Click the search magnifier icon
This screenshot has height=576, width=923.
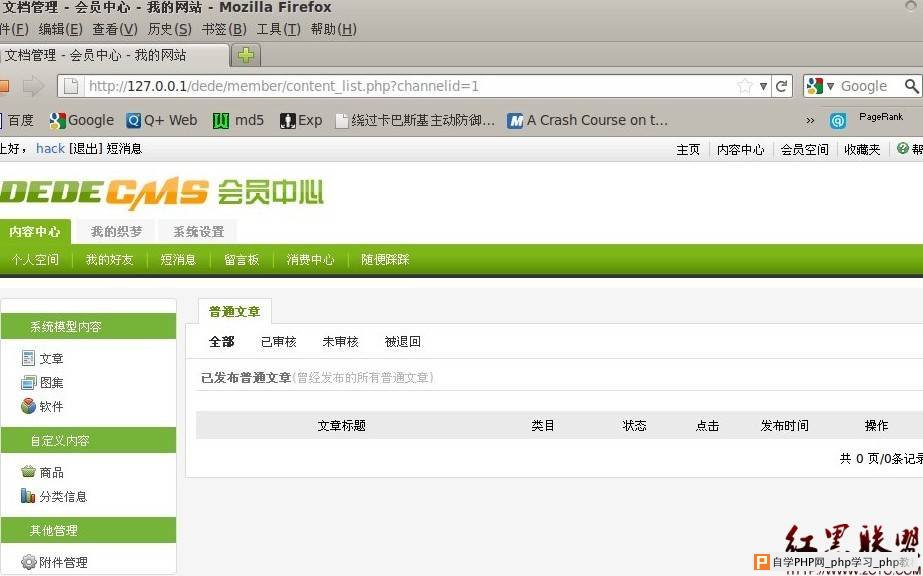coord(911,86)
